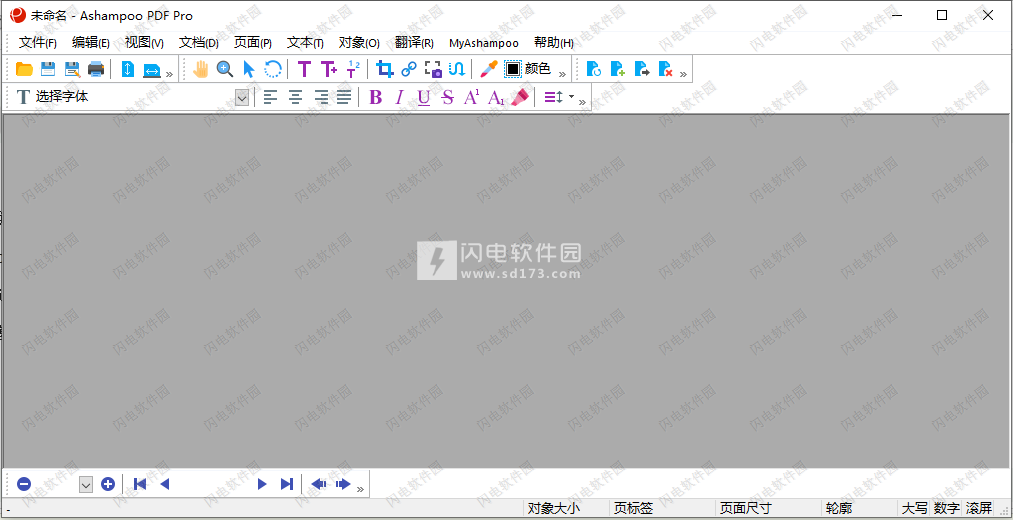Expand the file toolbar overflow chevron
This screenshot has height=520, width=1013.
[170, 74]
